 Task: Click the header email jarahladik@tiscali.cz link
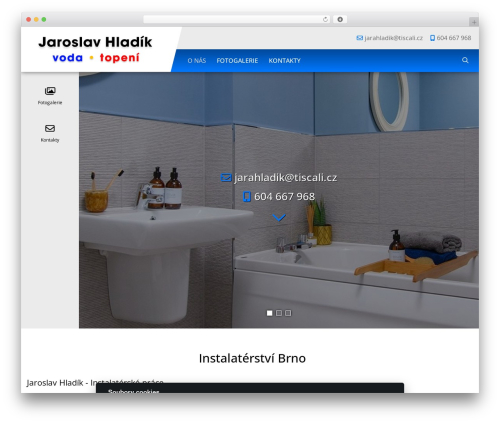(x=394, y=38)
